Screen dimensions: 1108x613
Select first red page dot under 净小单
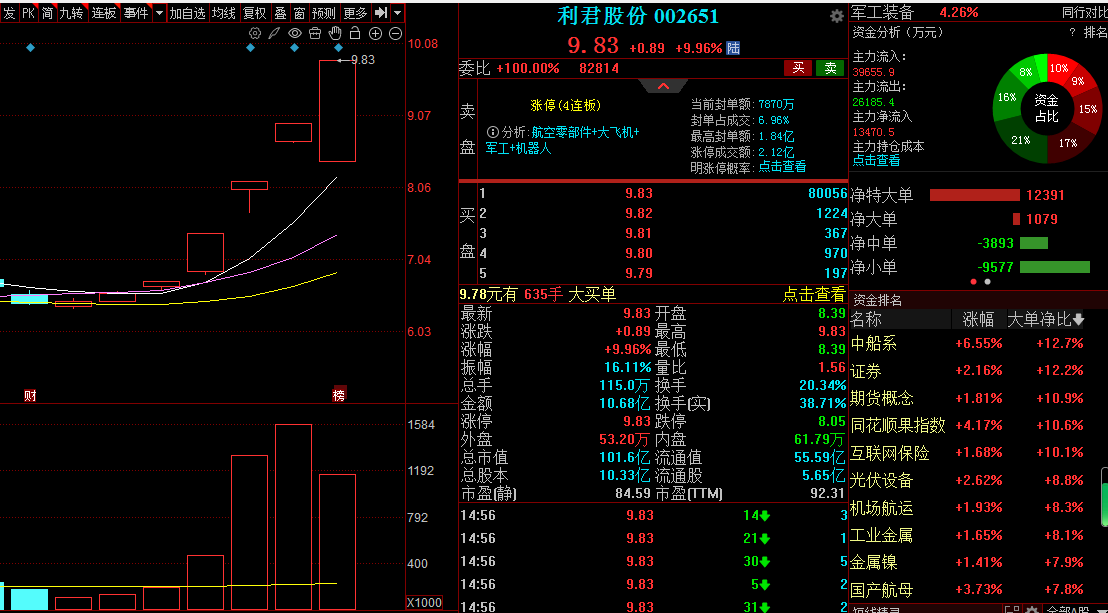pyautogui.click(x=974, y=281)
